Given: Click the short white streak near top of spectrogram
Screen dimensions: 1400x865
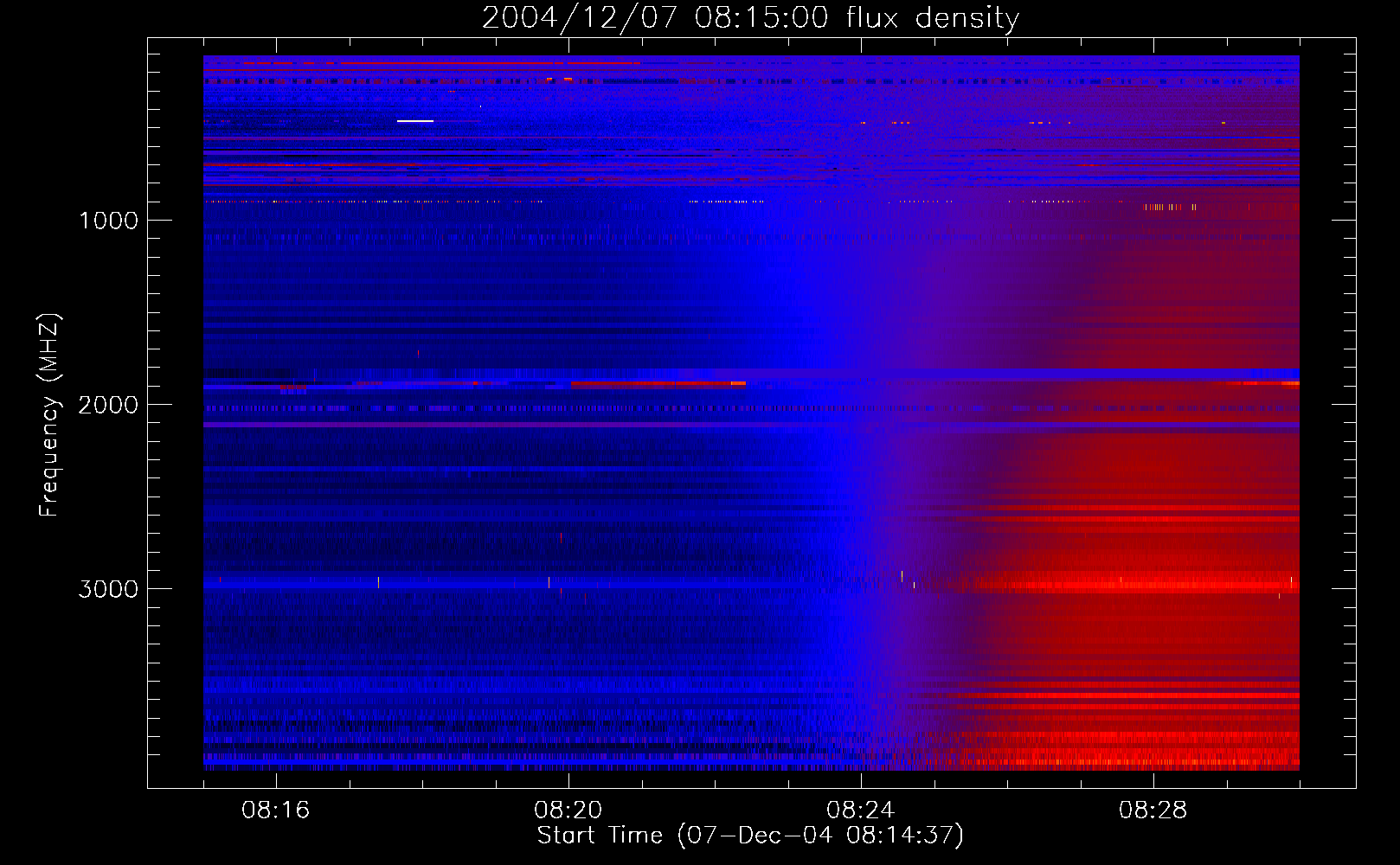Looking at the screenshot, I should point(415,121).
